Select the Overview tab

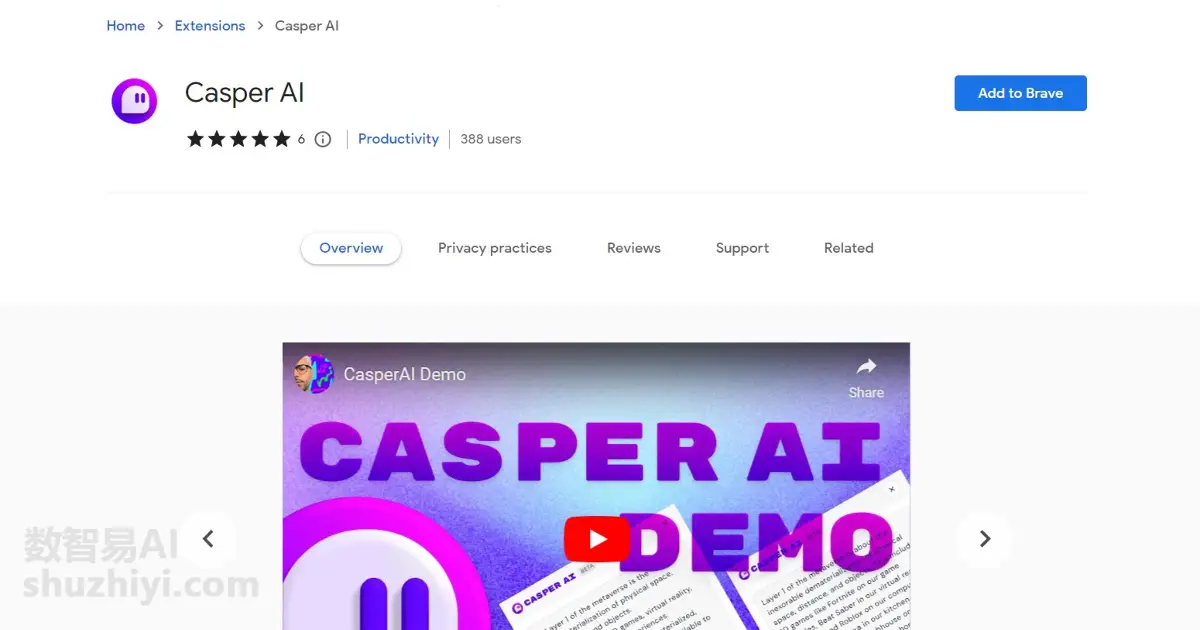[351, 248]
